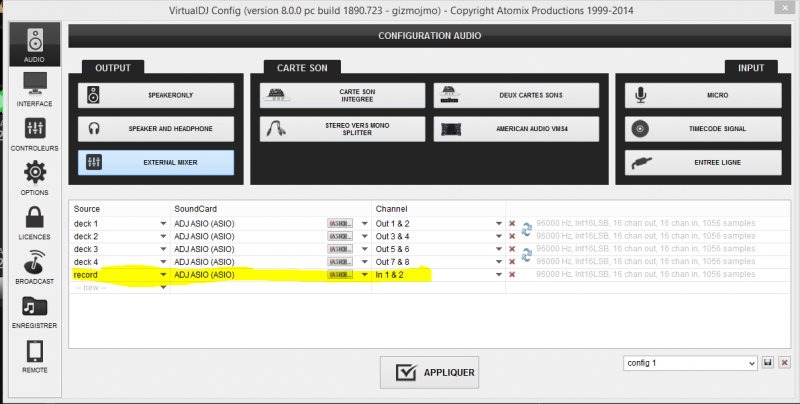Switch to the Audio tab in sidebar
800x404 pixels.
point(34,46)
